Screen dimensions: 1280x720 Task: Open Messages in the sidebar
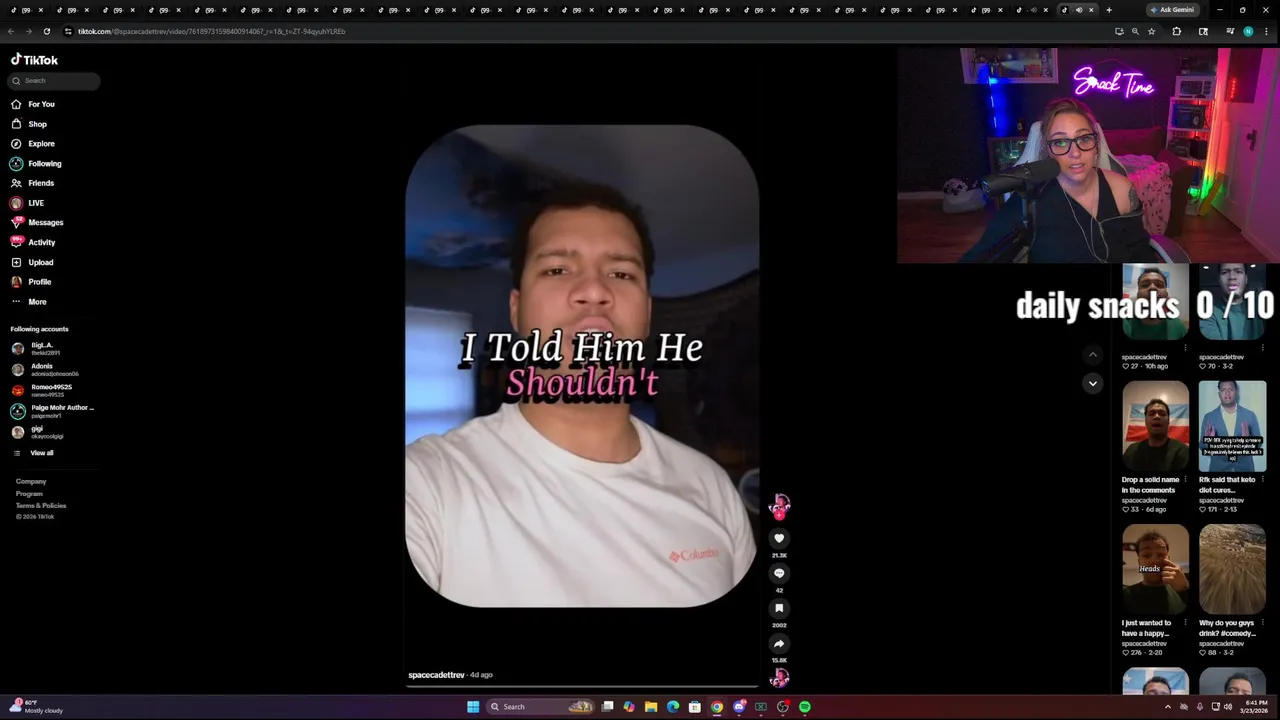37,223
